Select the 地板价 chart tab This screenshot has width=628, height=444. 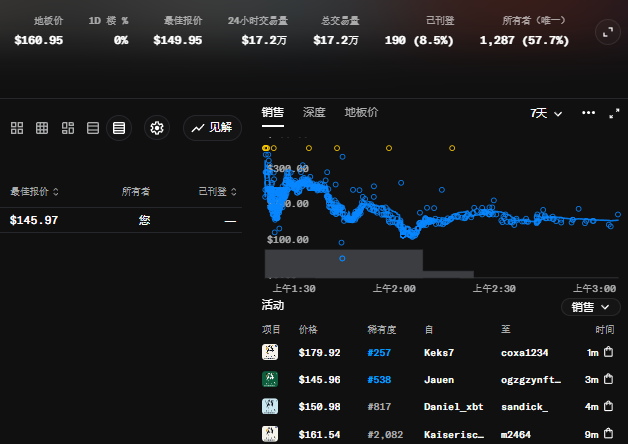point(361,113)
